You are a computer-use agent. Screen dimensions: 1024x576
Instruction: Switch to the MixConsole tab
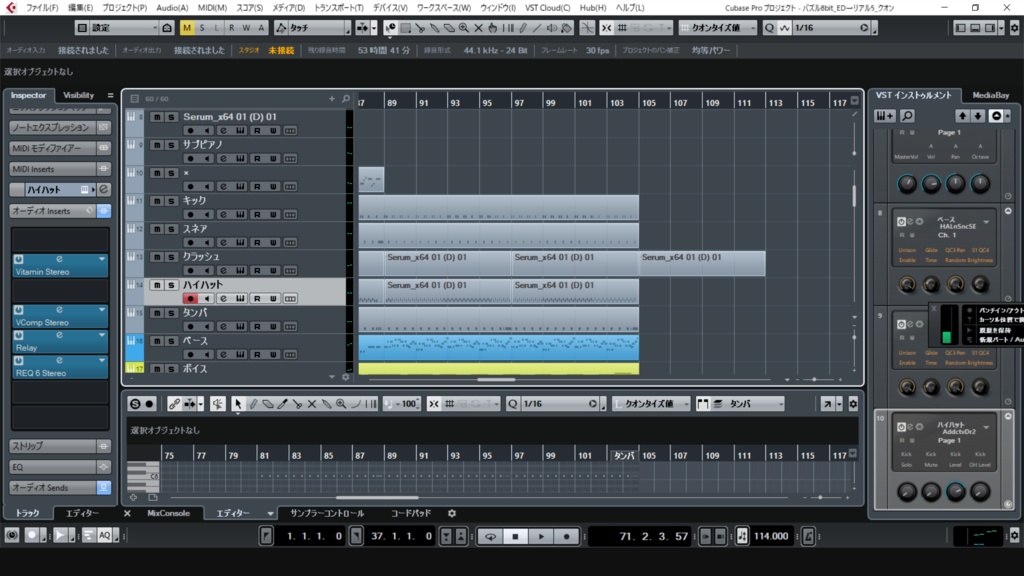point(168,513)
